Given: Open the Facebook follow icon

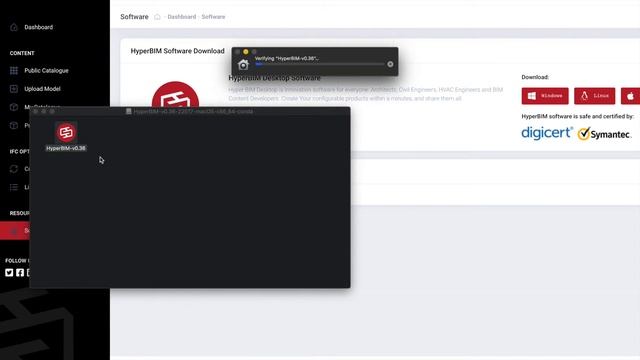Looking at the screenshot, I should (x=20, y=273).
